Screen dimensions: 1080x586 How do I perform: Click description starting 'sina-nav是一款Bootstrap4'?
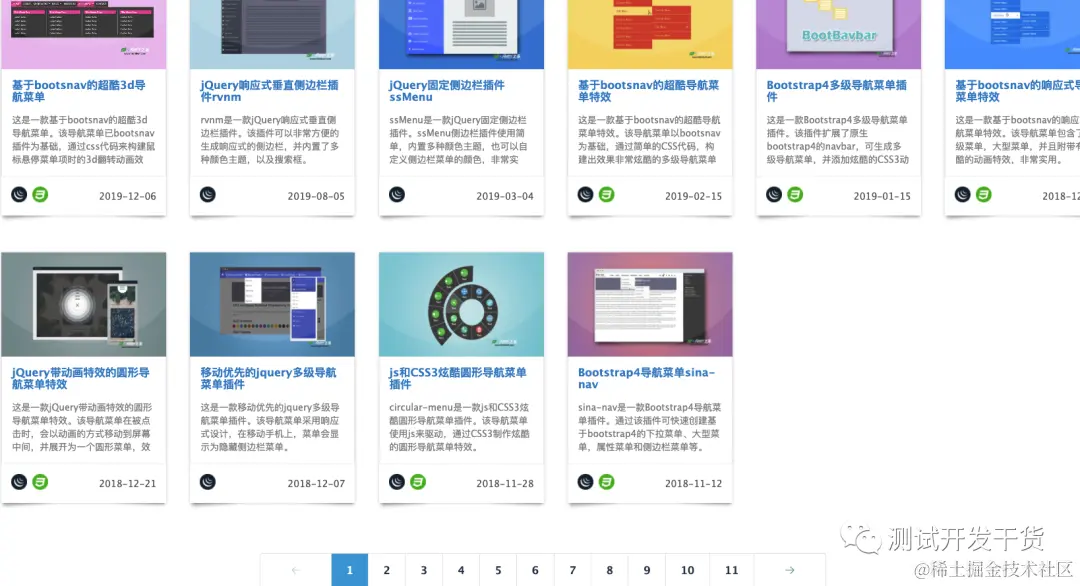[x=650, y=427]
